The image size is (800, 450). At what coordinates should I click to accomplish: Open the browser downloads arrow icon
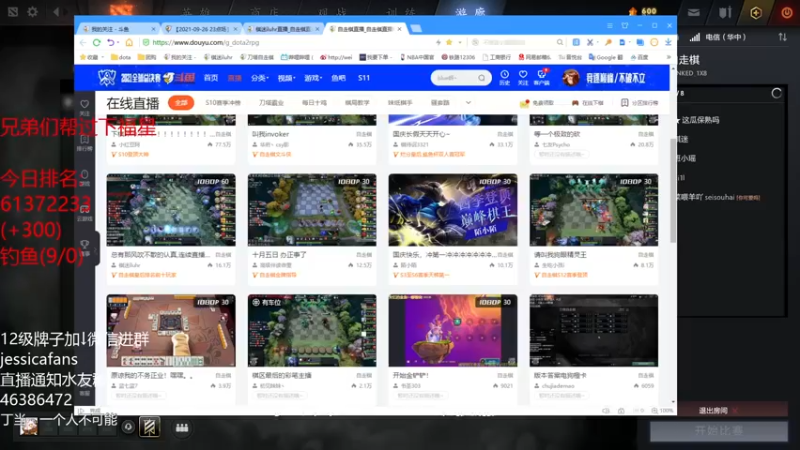[x=668, y=42]
